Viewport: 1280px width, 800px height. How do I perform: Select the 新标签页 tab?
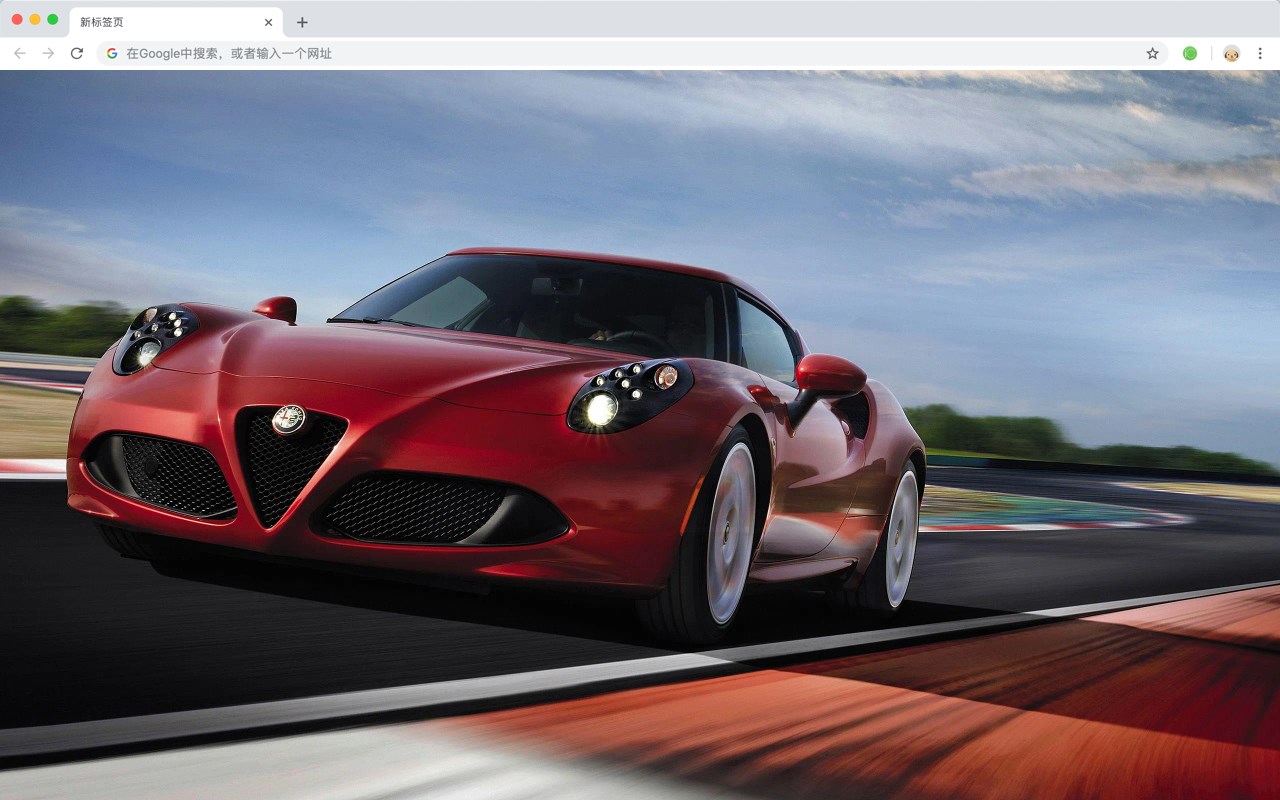pos(176,22)
